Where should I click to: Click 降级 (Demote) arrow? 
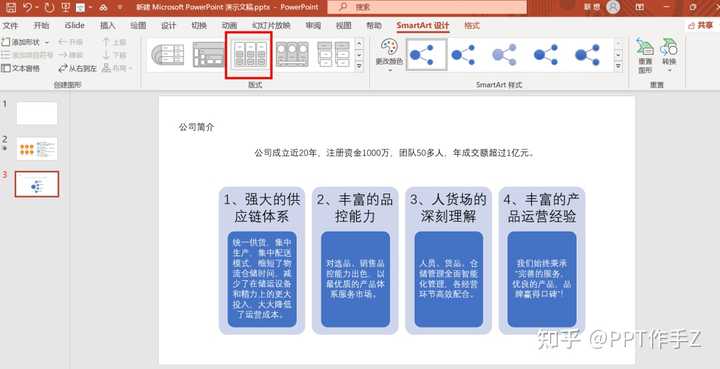[x=70, y=55]
